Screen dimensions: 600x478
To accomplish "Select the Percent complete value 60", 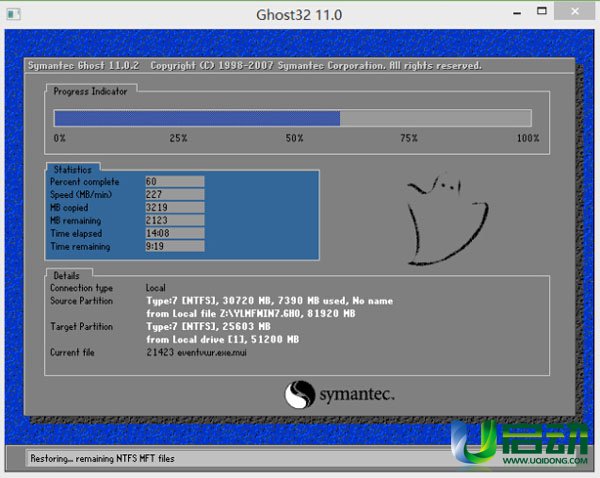I will [x=174, y=181].
